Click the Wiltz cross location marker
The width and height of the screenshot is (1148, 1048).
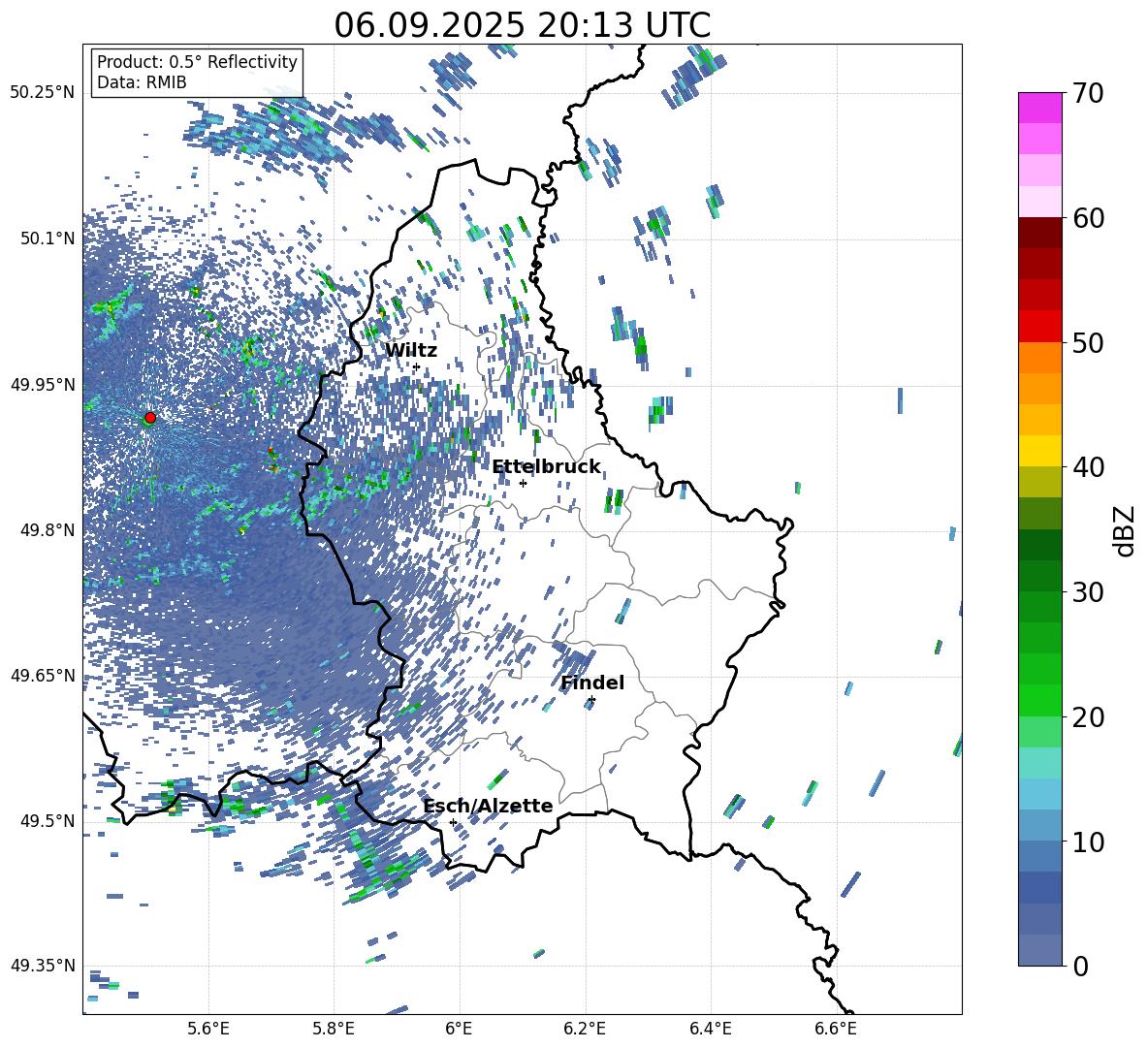(416, 367)
